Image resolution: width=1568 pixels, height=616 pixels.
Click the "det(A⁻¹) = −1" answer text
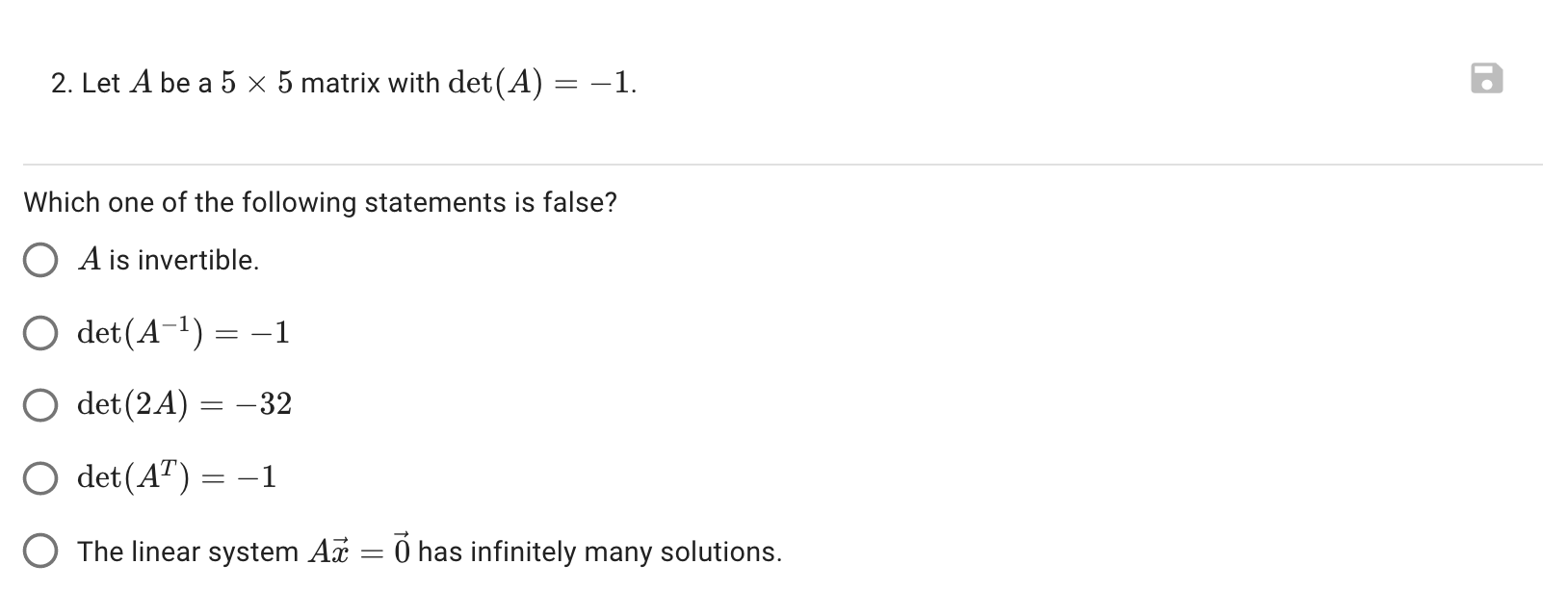pos(183,333)
